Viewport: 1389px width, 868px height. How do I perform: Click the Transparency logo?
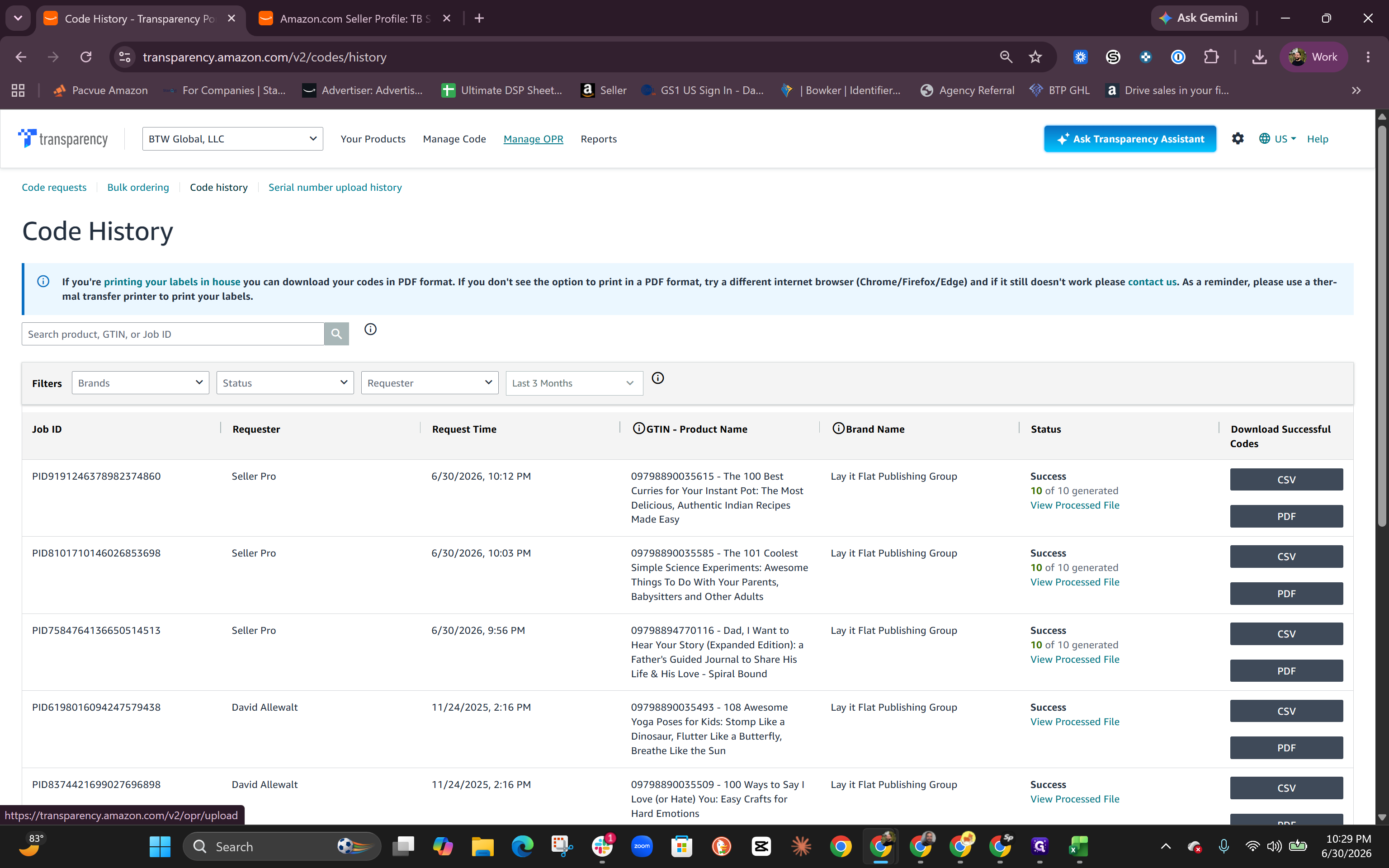click(63, 138)
